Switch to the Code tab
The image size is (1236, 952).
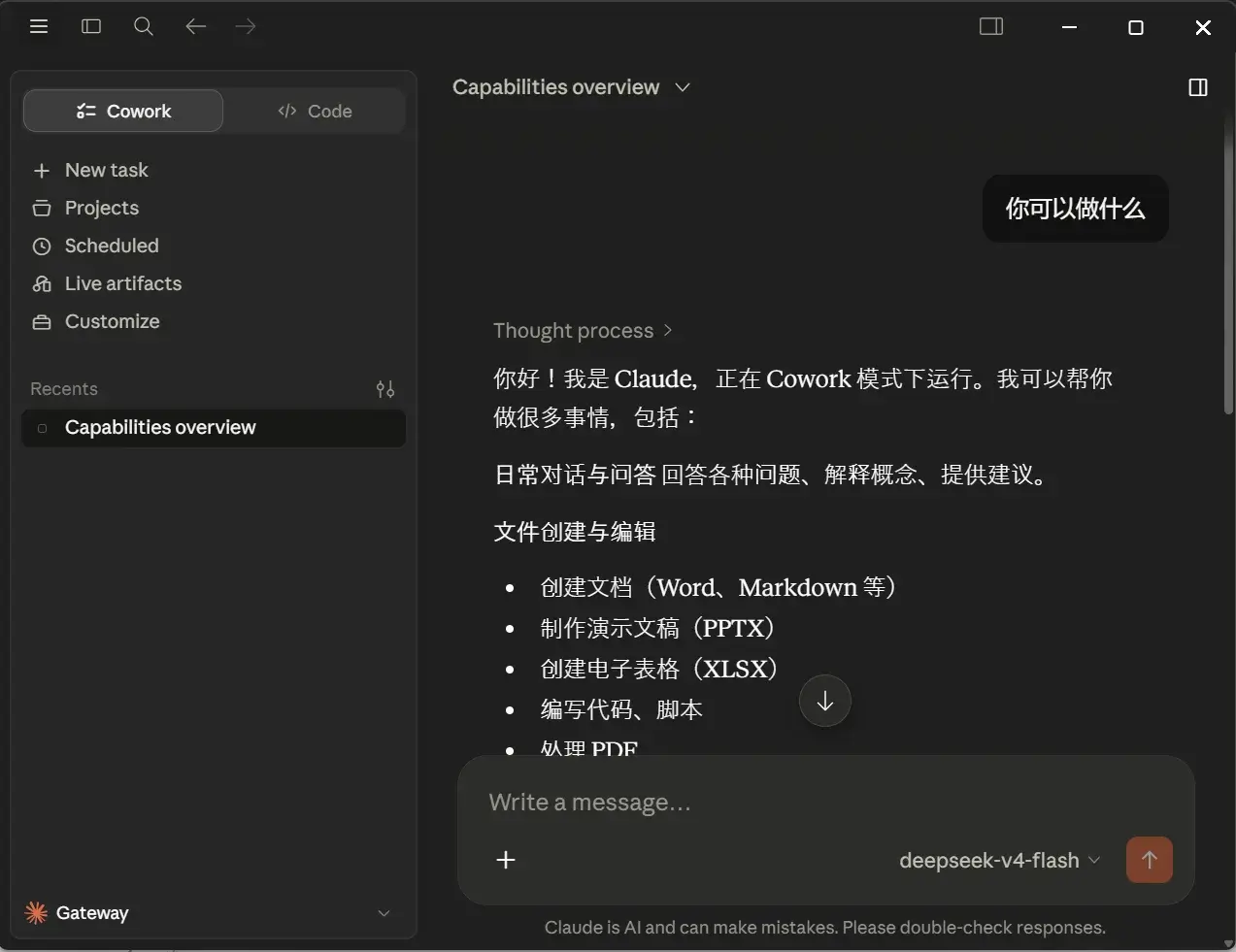pos(315,111)
